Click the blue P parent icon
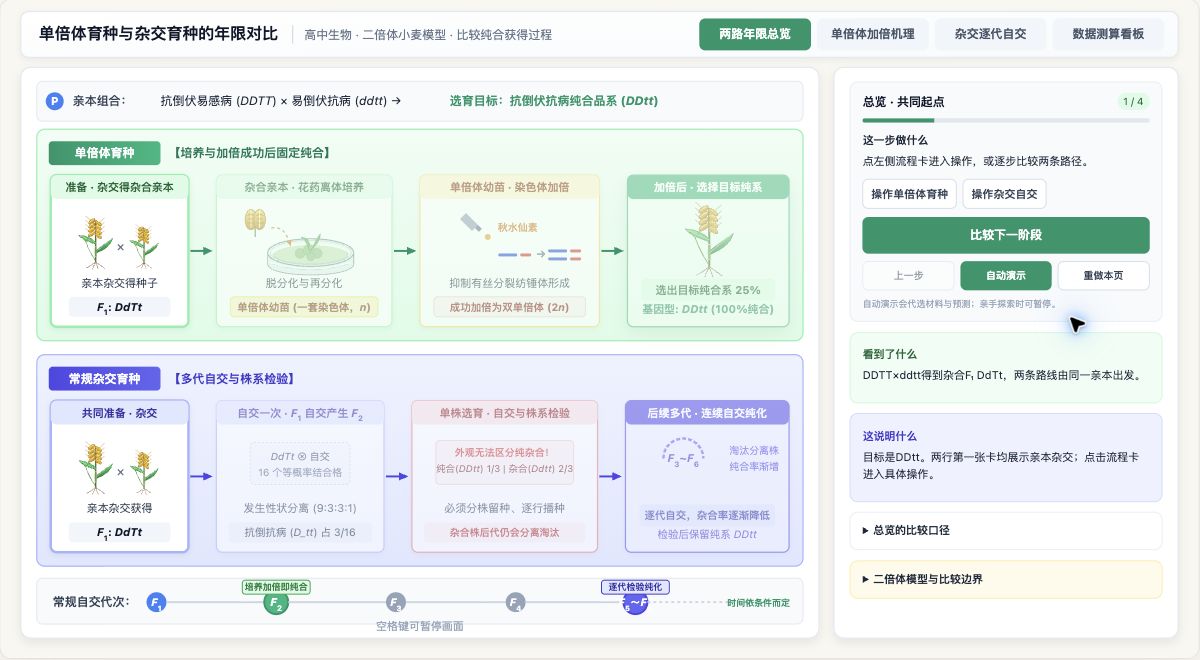The height and width of the screenshot is (660, 1200). click(x=54, y=101)
